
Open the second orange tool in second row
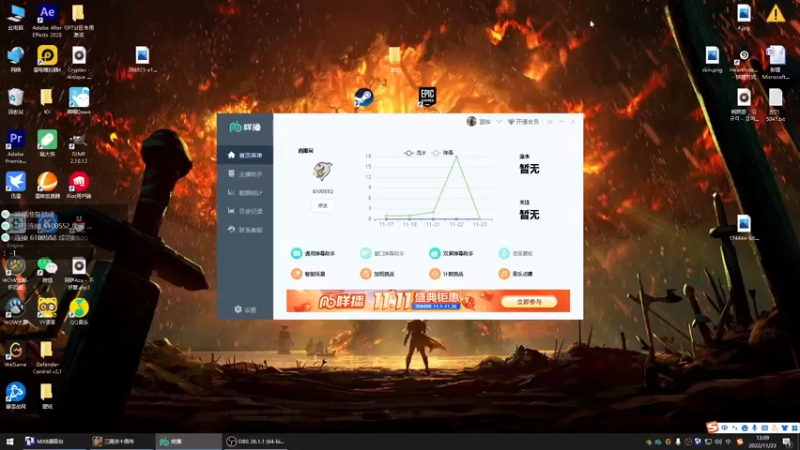click(377, 274)
